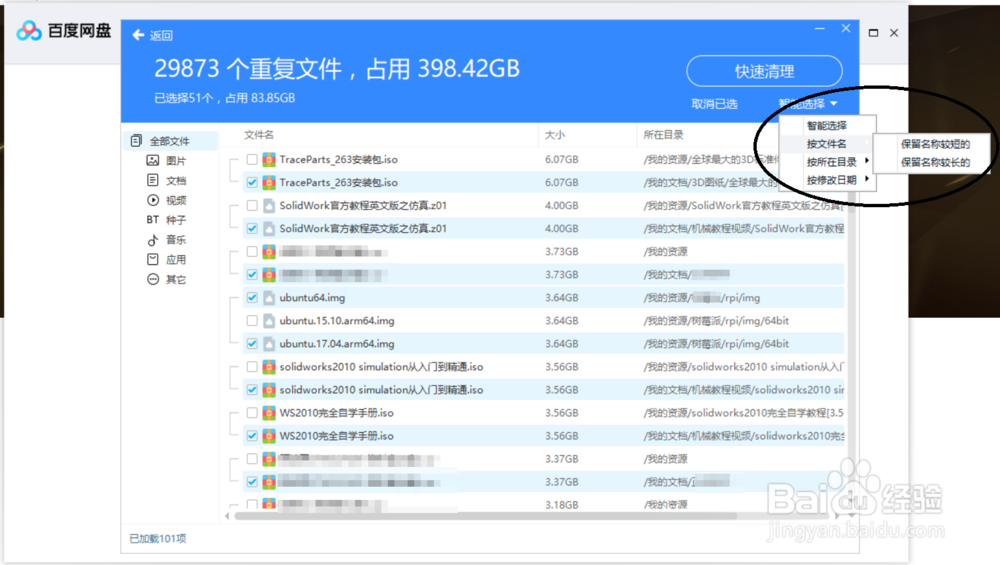
Task: Click scroll-left arrow of horizontal scrollbar
Action: coord(227,515)
